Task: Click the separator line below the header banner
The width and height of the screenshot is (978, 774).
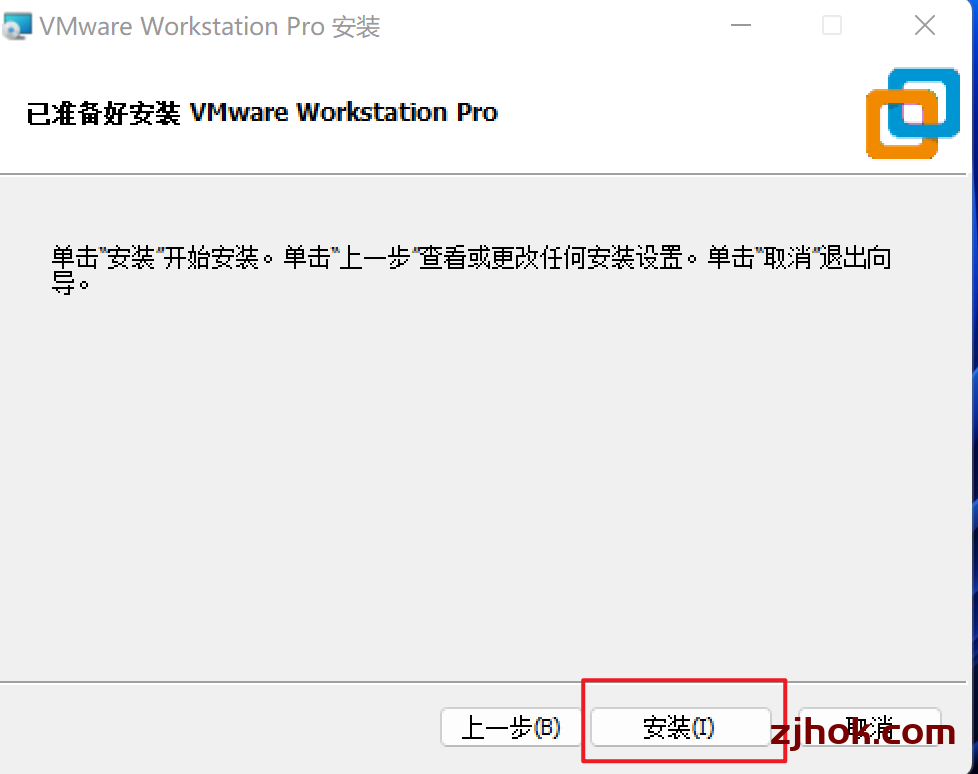Action: pos(483,174)
